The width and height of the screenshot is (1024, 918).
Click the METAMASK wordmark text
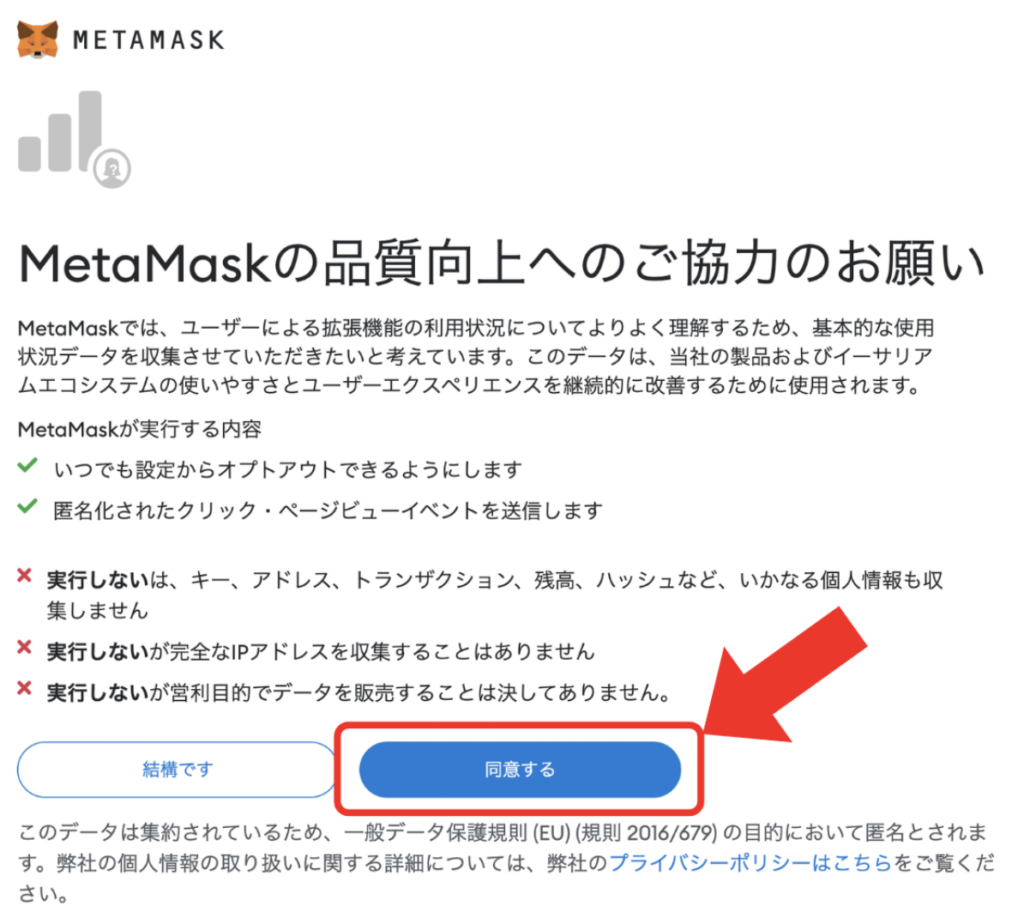pos(149,40)
